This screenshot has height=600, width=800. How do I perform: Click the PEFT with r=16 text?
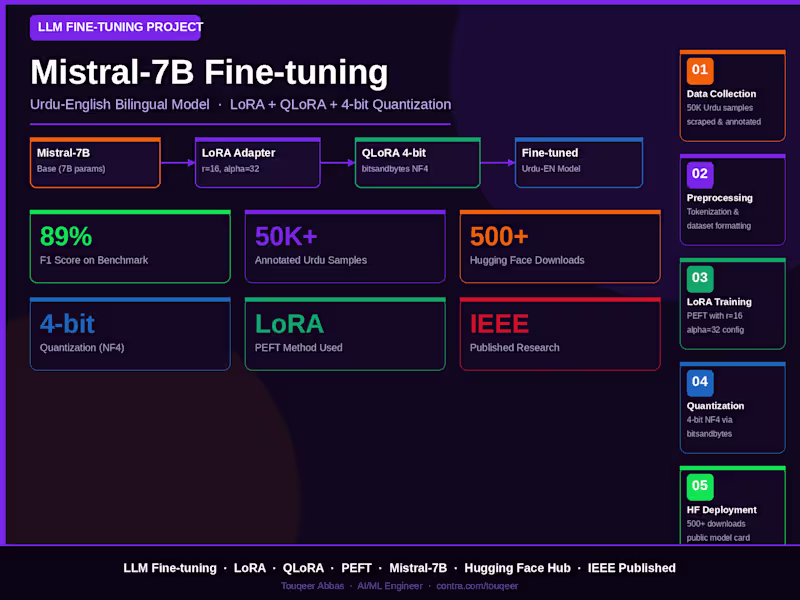click(715, 316)
